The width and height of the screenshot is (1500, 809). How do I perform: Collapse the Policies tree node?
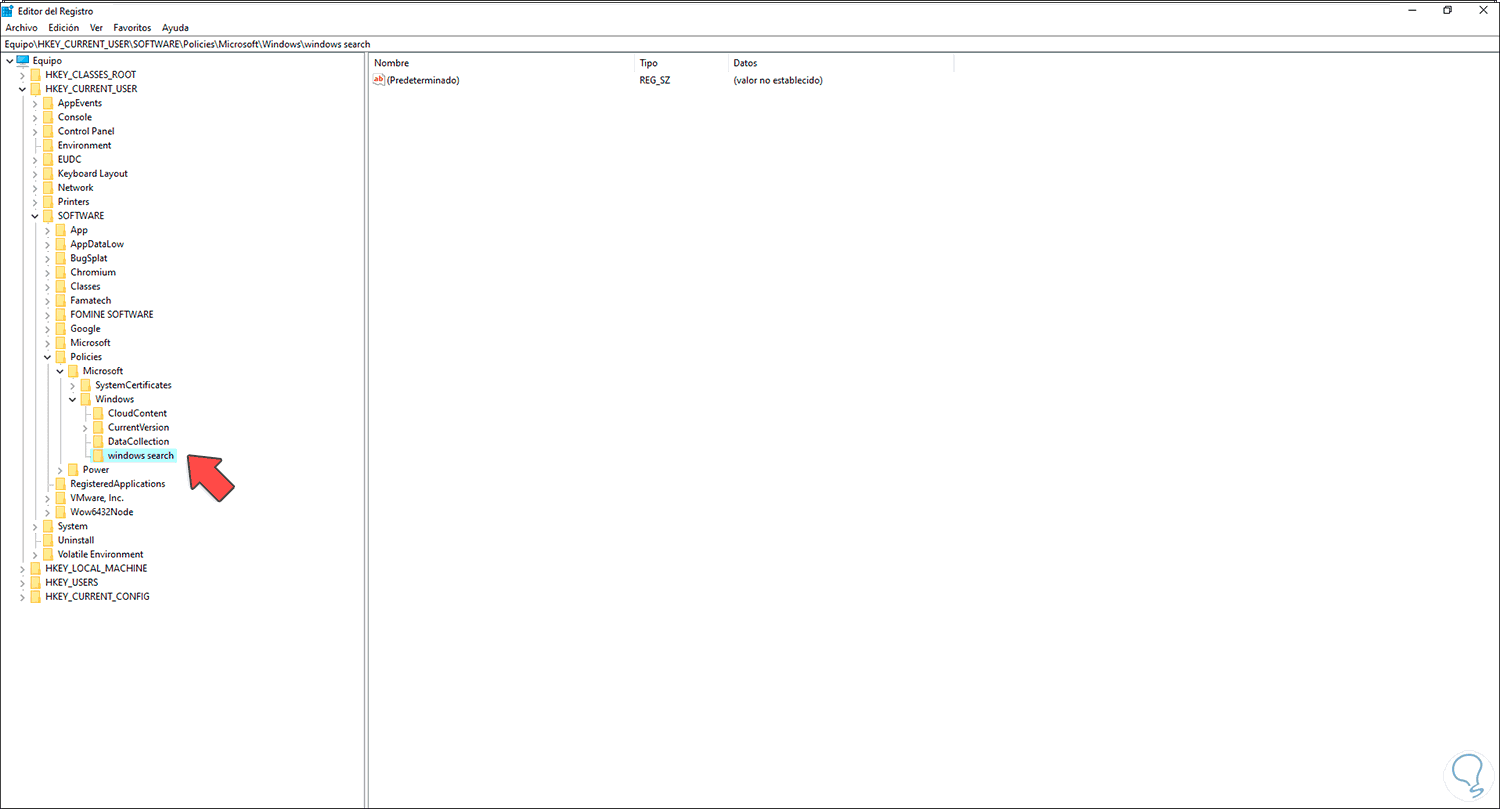[46, 356]
